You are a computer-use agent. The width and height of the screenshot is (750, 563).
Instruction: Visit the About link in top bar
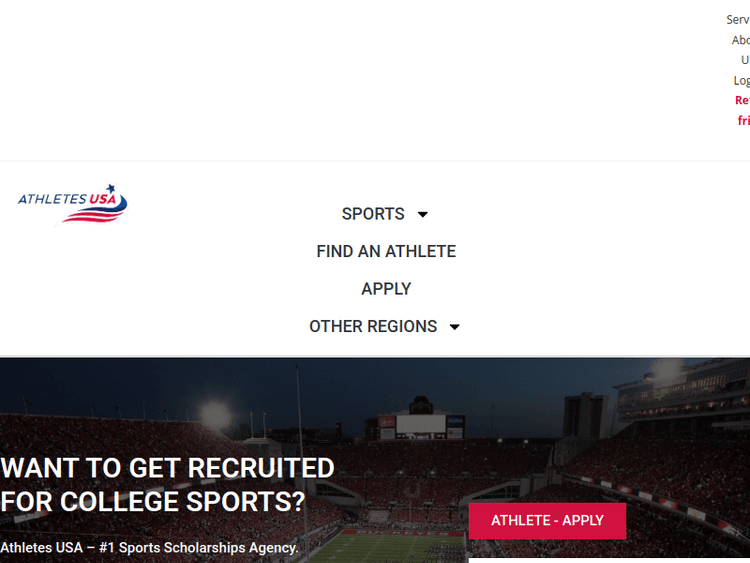tap(741, 40)
